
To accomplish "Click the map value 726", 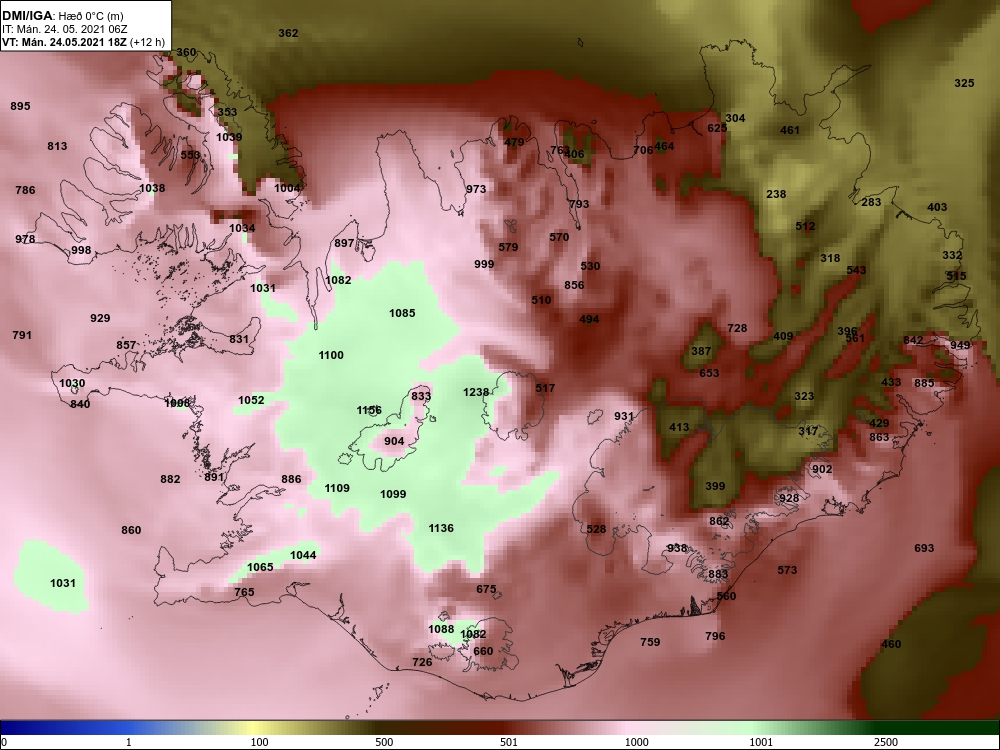I will point(422,663).
